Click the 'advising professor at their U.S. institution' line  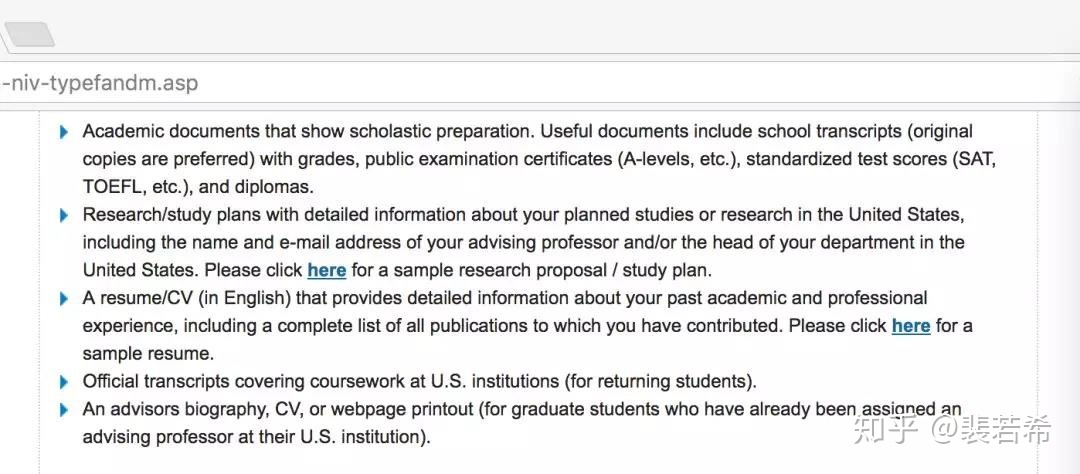[x=256, y=437]
